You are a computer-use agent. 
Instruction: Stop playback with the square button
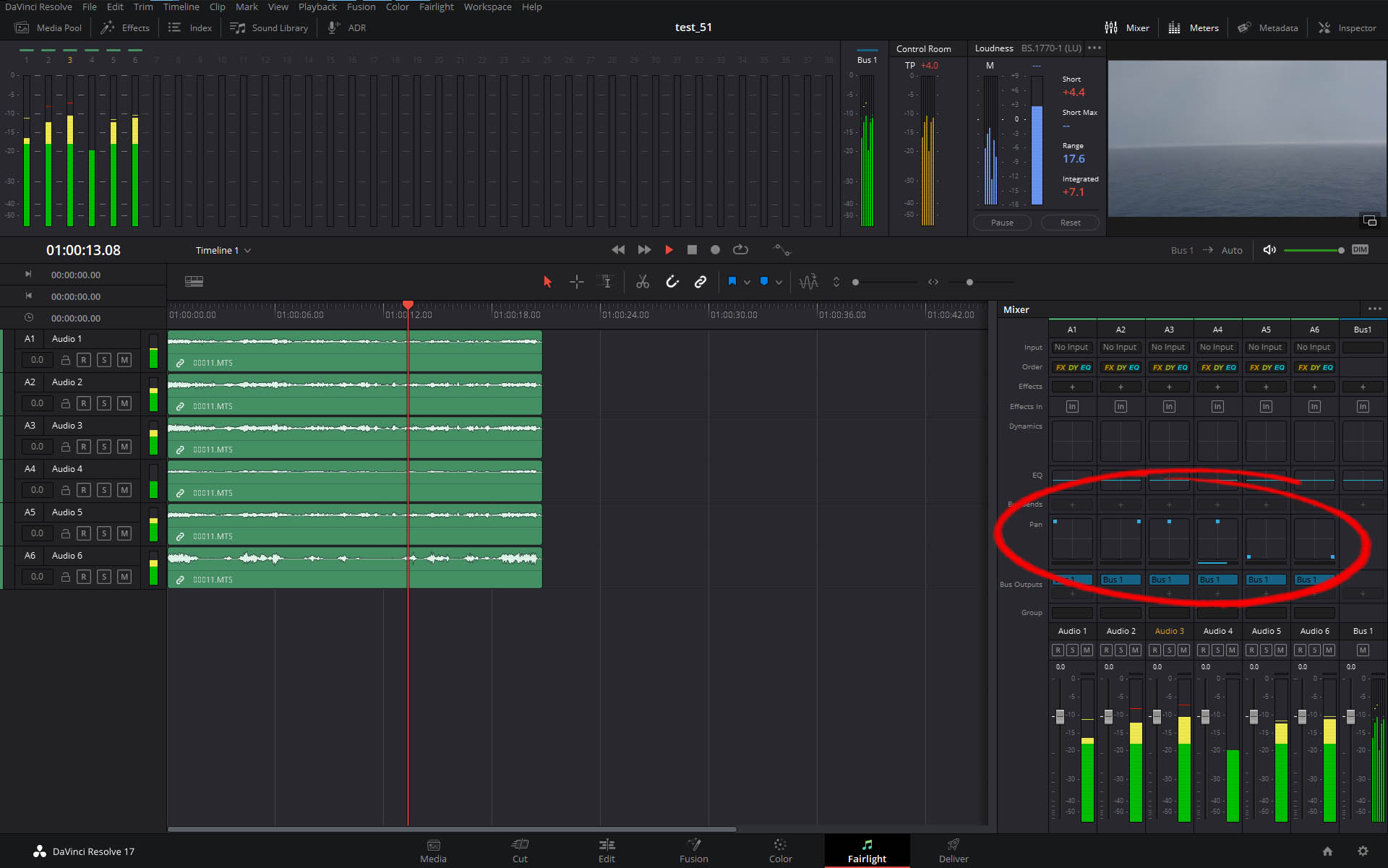click(692, 250)
